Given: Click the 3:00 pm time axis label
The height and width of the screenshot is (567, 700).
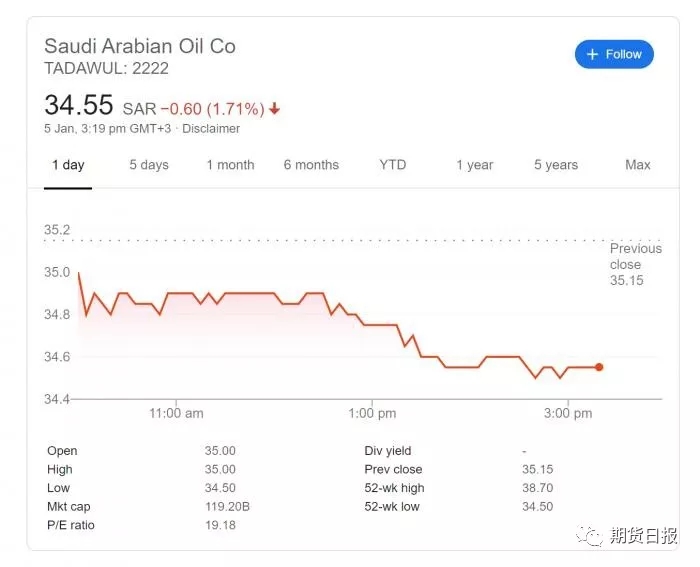Looking at the screenshot, I should [568, 413].
